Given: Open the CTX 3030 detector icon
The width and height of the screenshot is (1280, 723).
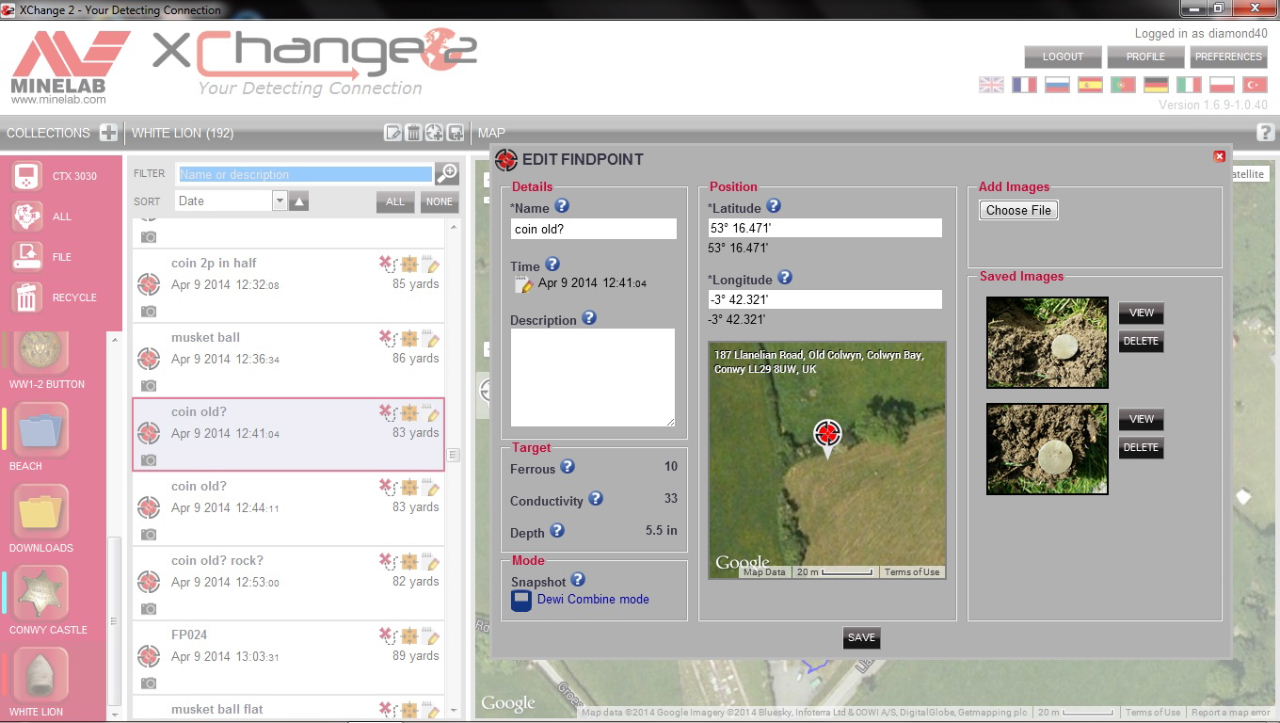Looking at the screenshot, I should point(27,176).
